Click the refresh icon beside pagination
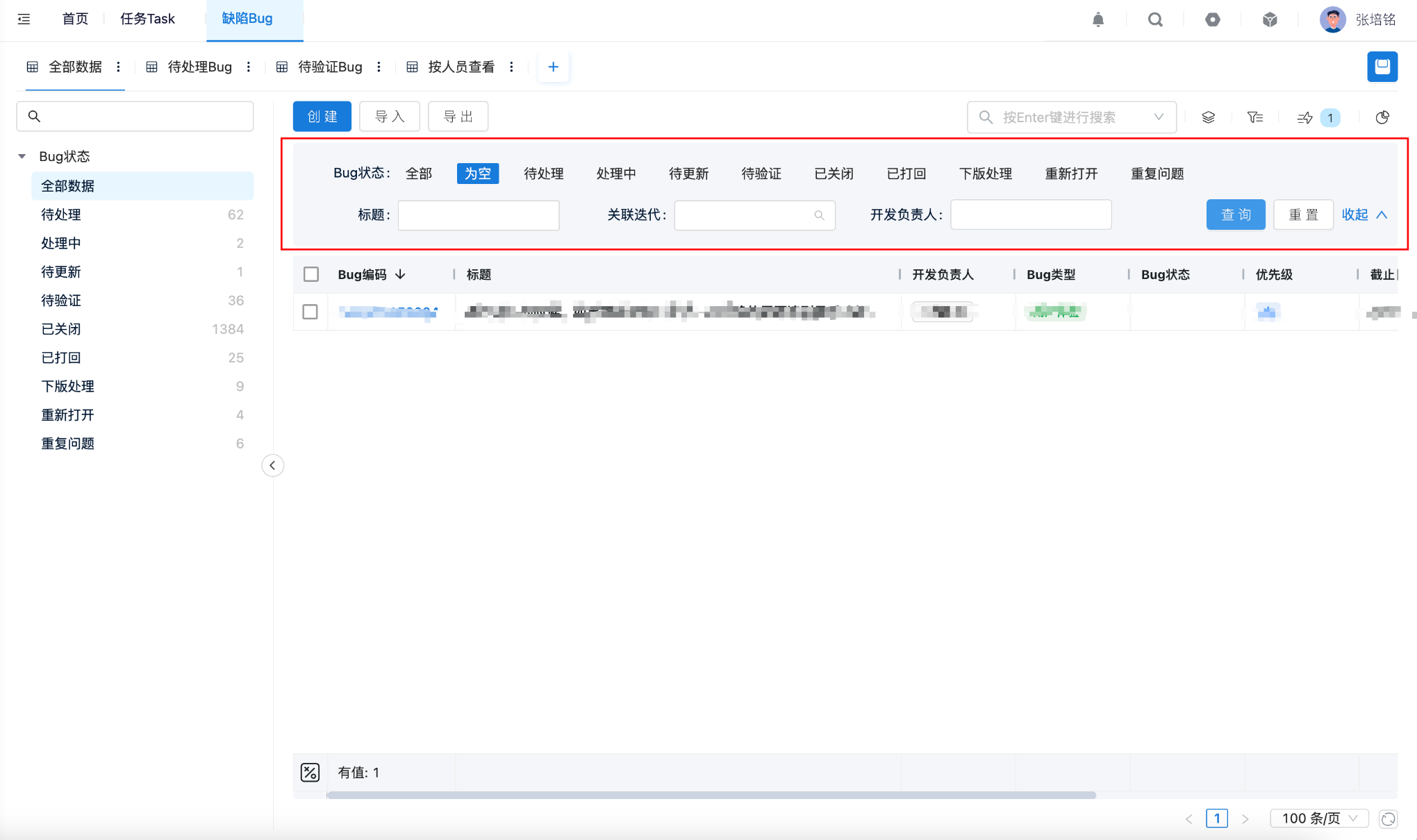 pos(1388,819)
